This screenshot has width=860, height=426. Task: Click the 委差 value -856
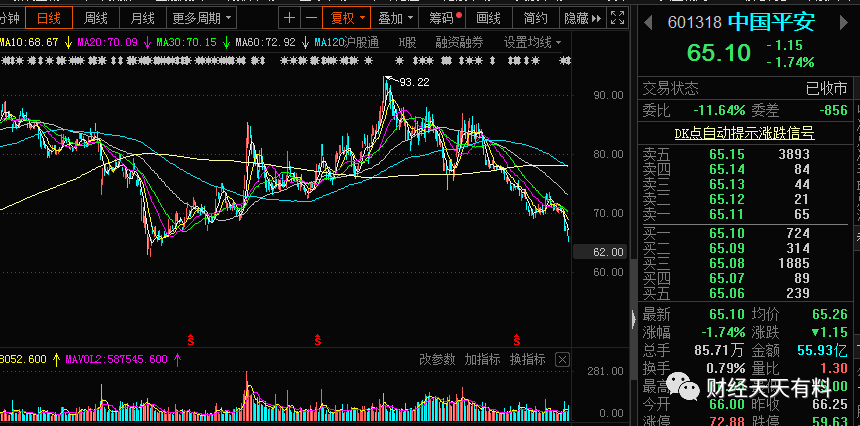[x=833, y=110]
